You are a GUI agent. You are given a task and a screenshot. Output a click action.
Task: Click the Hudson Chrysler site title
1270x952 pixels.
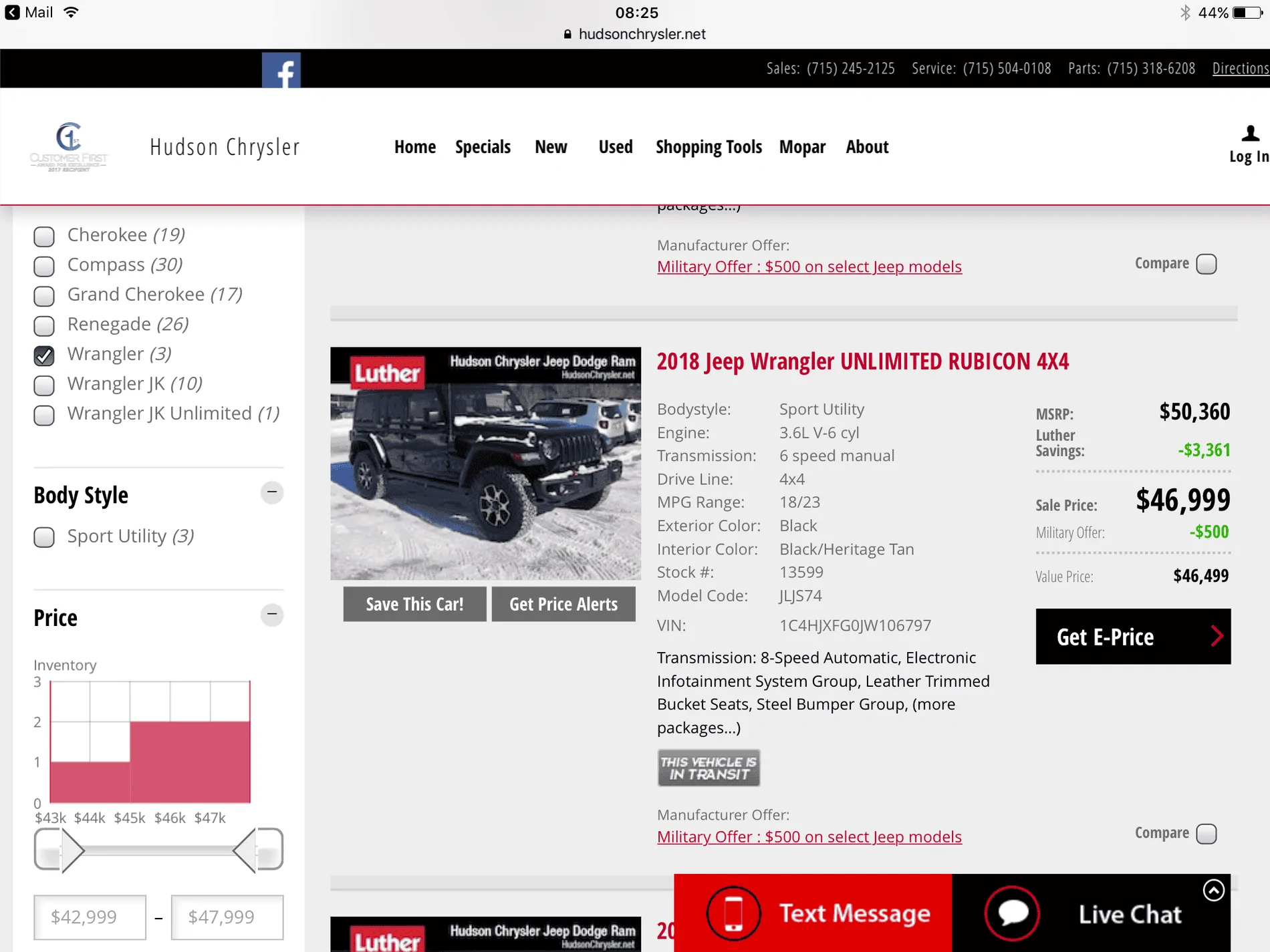(225, 147)
